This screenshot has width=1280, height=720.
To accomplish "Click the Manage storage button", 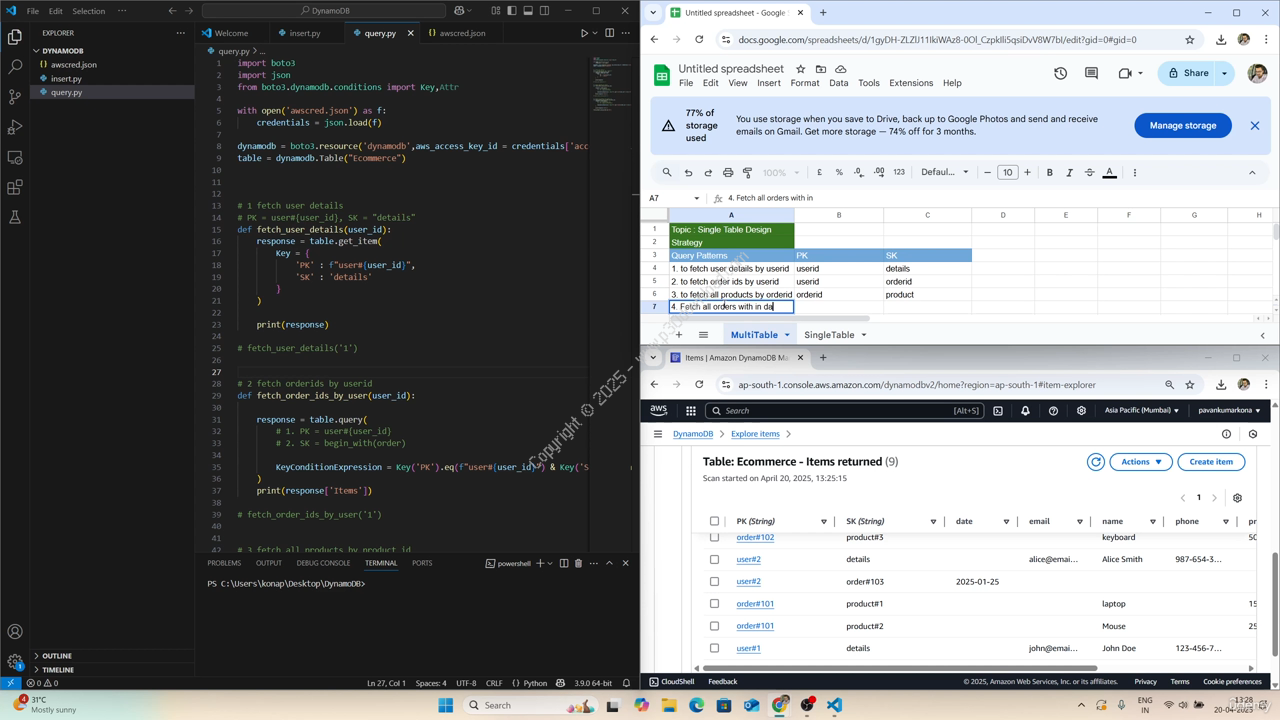I will point(1182,126).
